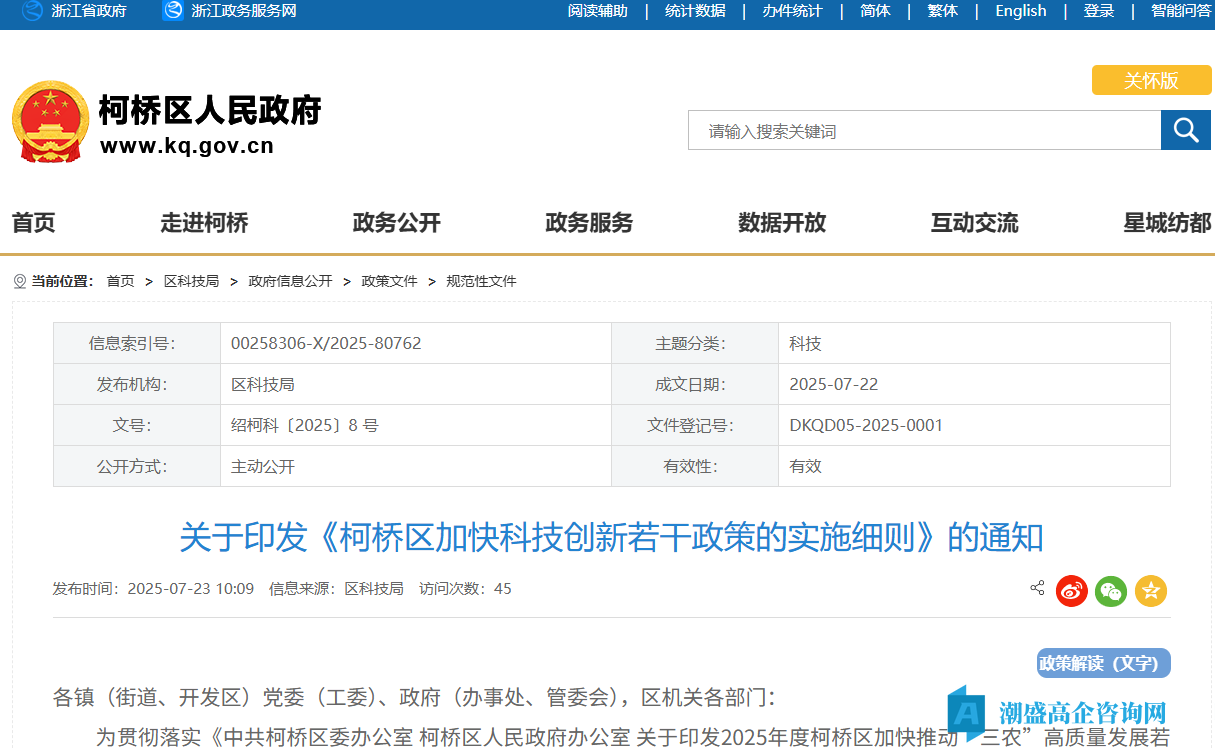Enable 关怀版 accessibility mode

1151,80
